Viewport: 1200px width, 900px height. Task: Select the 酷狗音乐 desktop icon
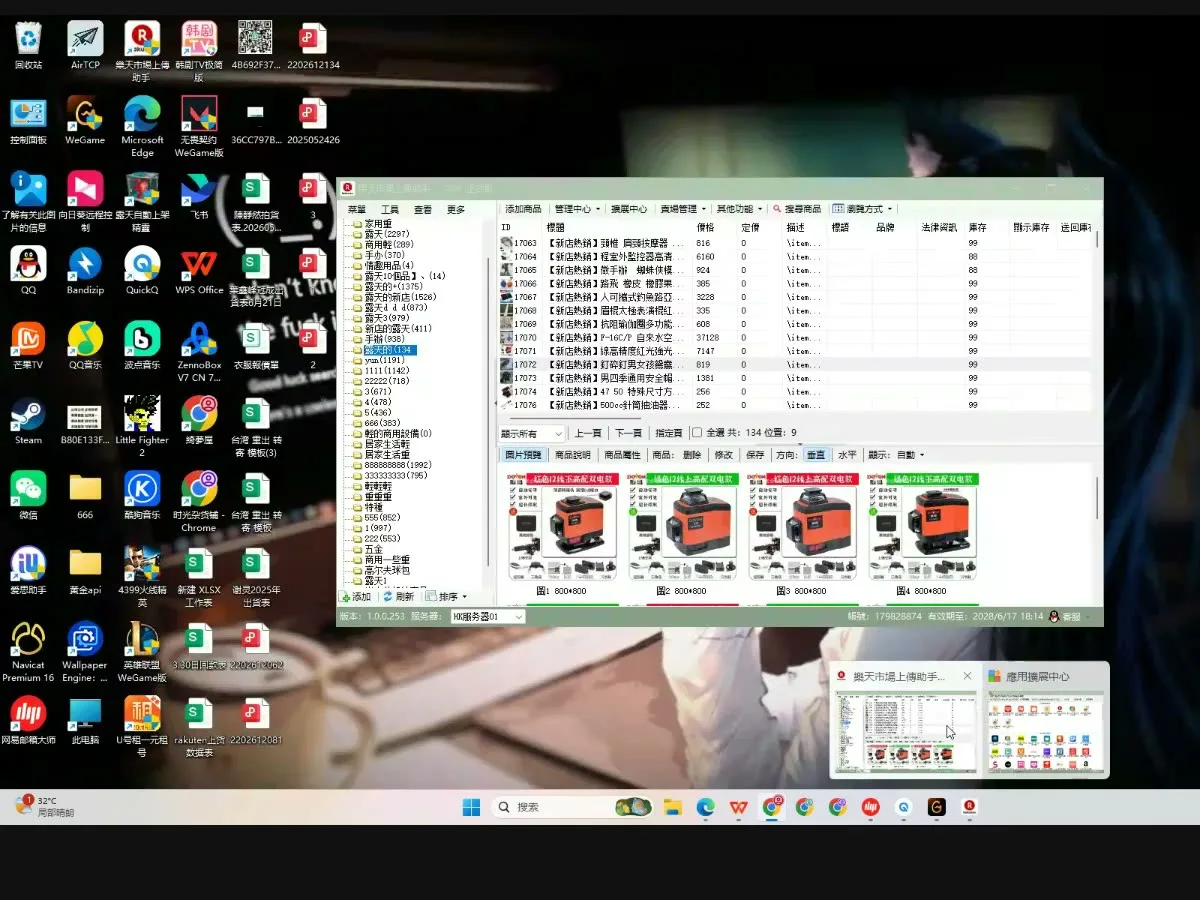click(142, 496)
